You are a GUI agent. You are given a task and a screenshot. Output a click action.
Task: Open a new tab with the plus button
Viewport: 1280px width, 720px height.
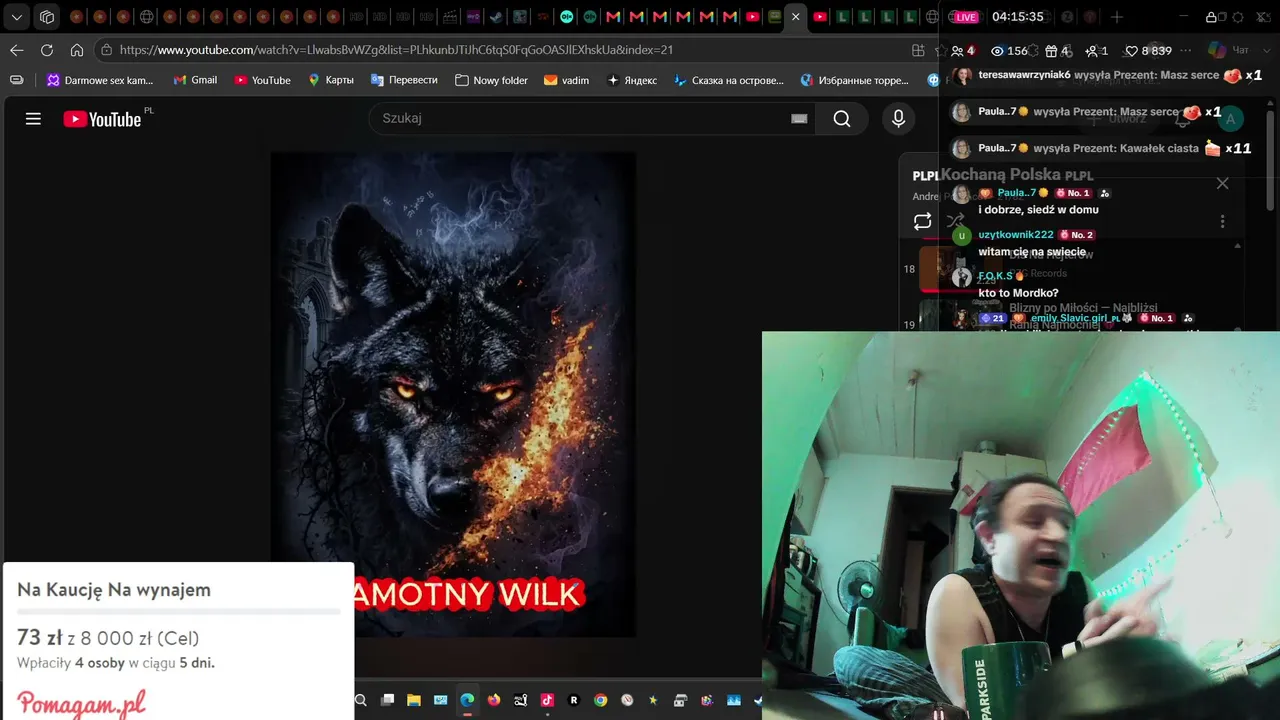coord(1117,17)
